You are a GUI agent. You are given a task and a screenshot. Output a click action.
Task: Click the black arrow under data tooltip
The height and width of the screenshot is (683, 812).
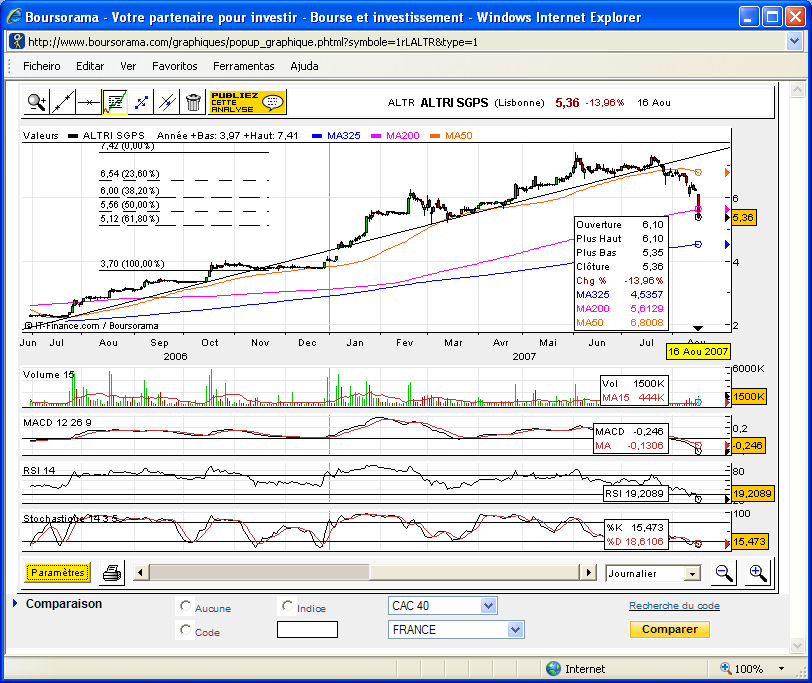pos(698,328)
